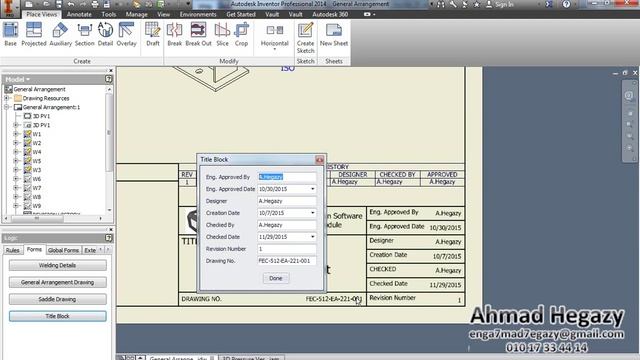
Task: Click the Saddle Drawing form button
Action: pos(58,299)
